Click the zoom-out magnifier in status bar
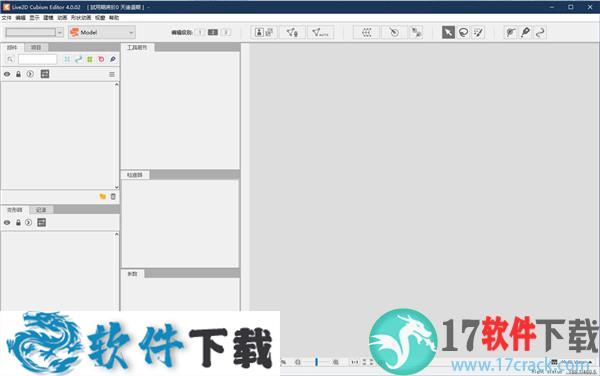The height and width of the screenshot is (376, 600). pyautogui.click(x=298, y=362)
